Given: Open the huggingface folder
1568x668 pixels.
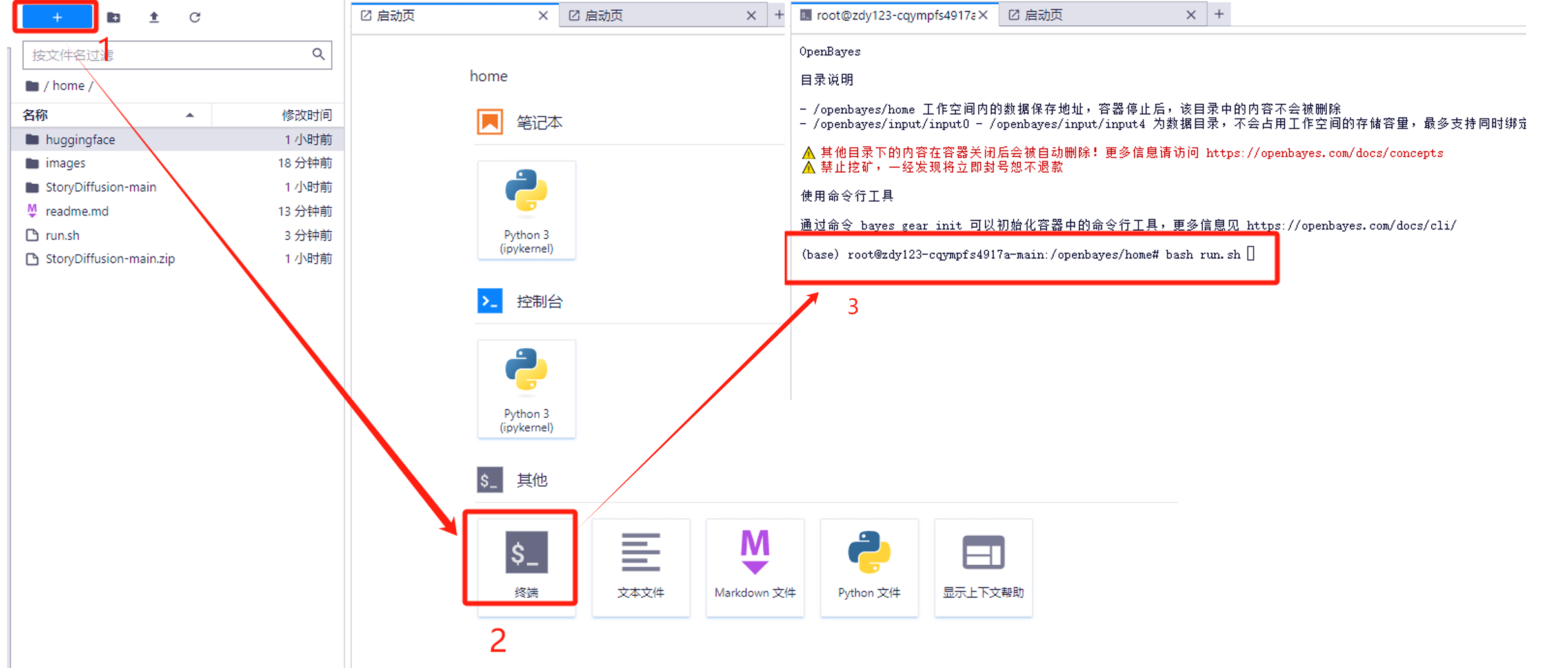Looking at the screenshot, I should (80, 139).
